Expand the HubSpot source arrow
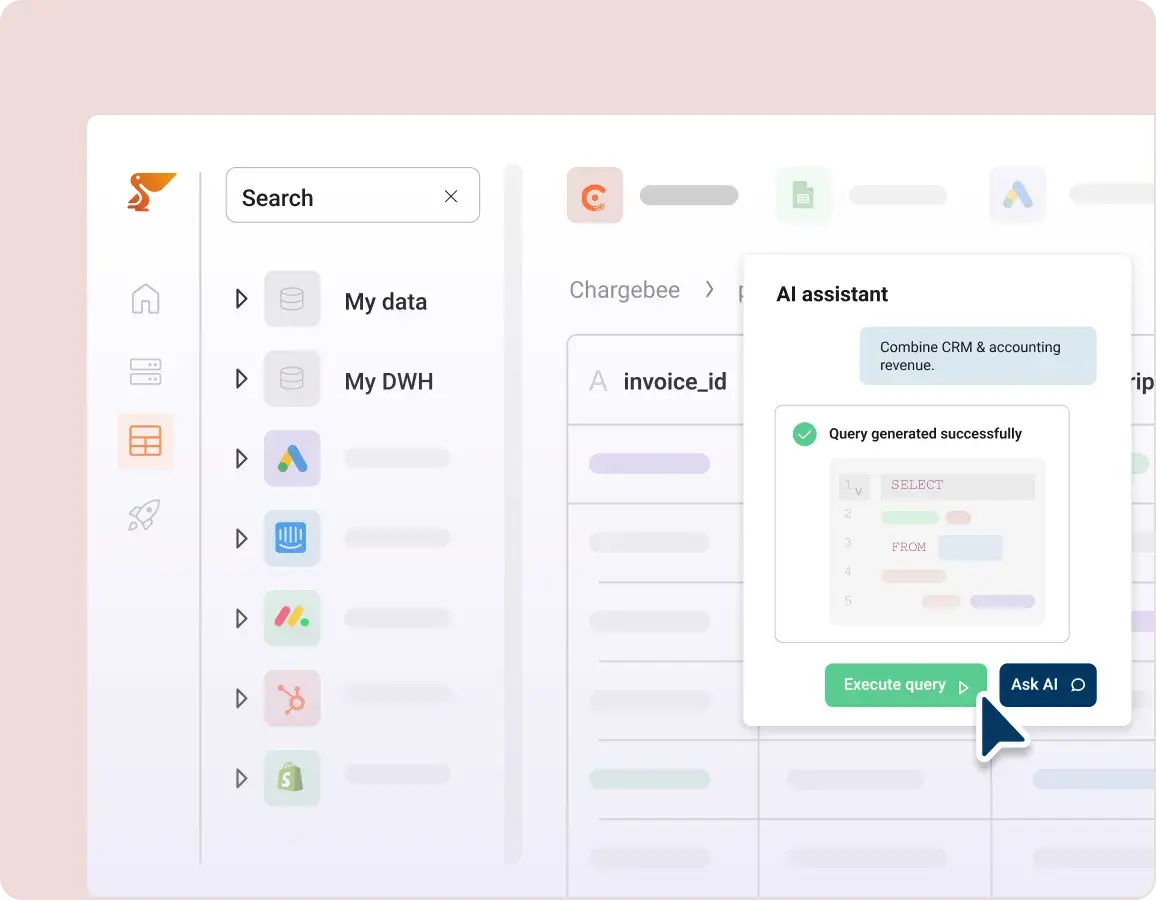This screenshot has height=900, width=1156. [x=241, y=699]
